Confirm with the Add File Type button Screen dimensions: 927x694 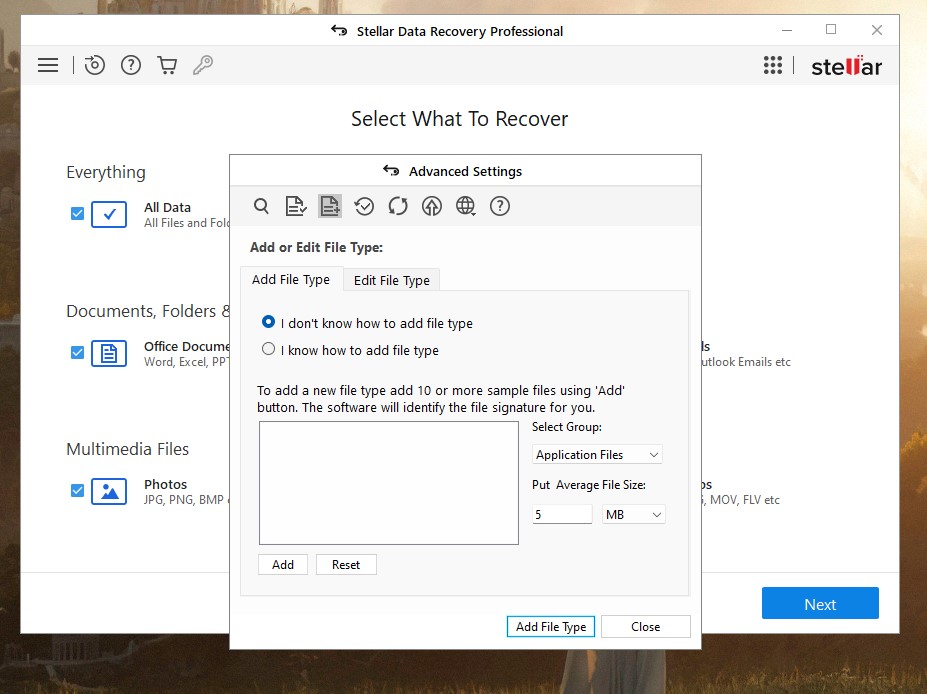tap(551, 627)
